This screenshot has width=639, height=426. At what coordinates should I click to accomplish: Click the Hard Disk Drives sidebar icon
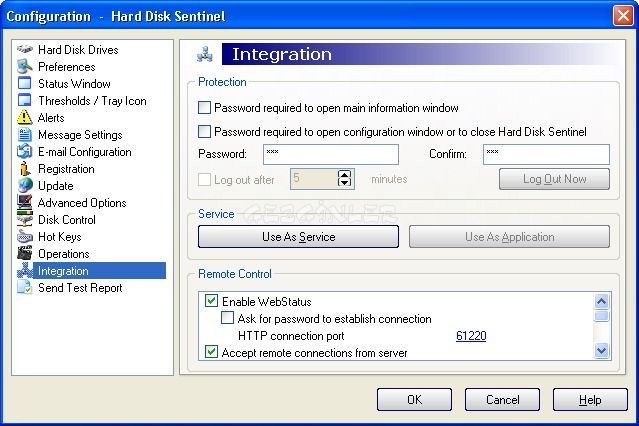24,49
